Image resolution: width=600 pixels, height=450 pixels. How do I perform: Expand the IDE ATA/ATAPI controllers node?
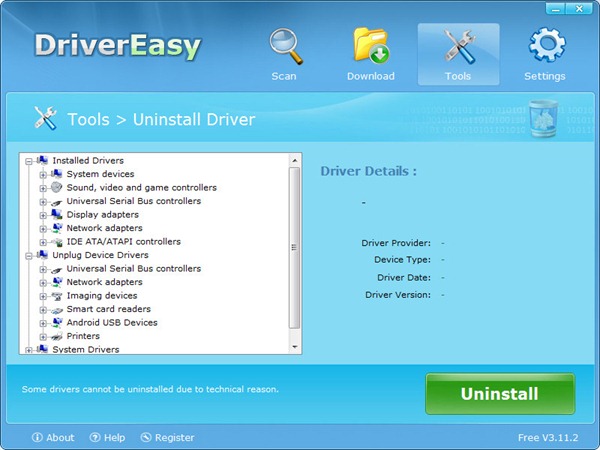click(43, 242)
